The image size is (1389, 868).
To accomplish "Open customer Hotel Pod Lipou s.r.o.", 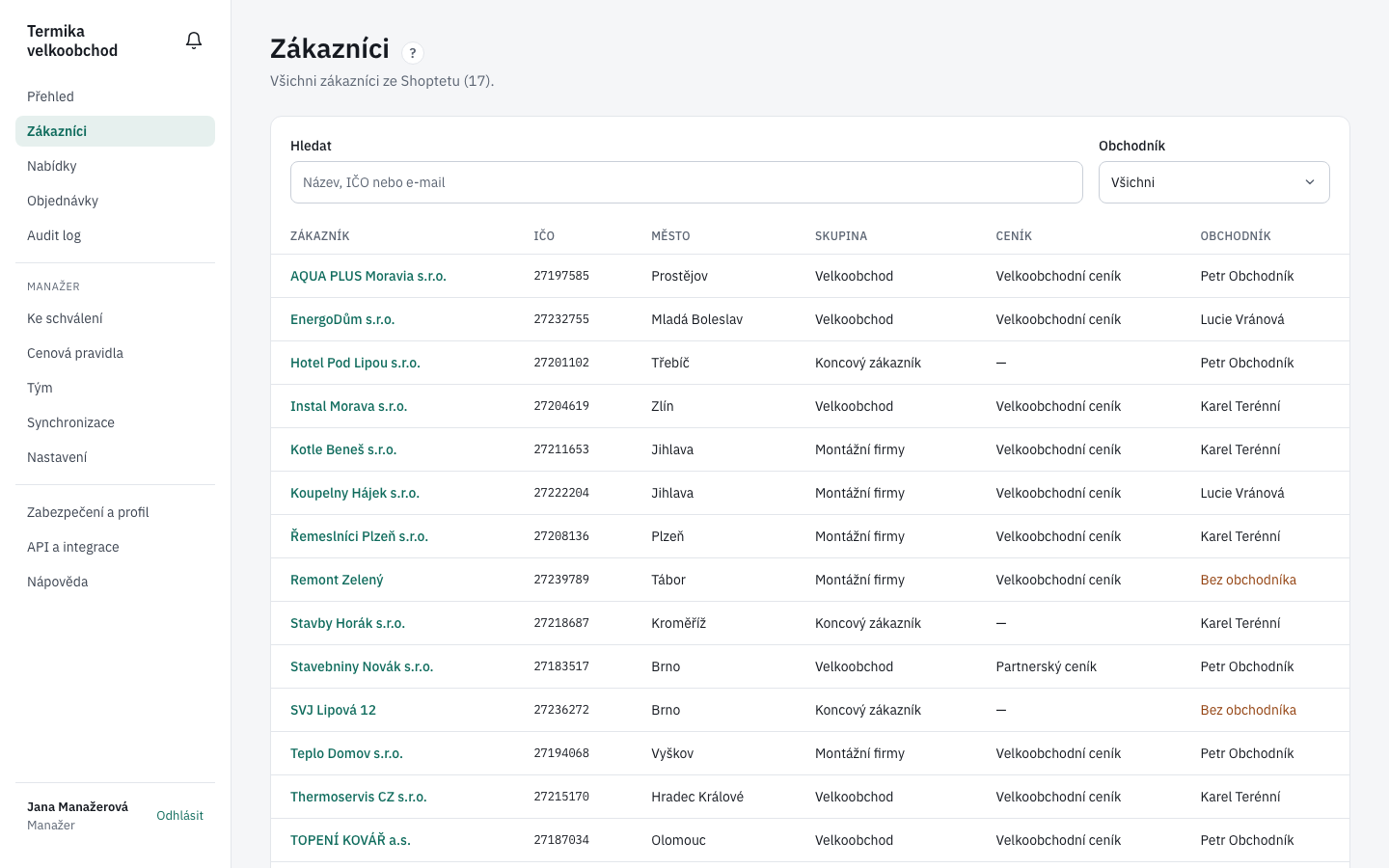I will coord(355,363).
